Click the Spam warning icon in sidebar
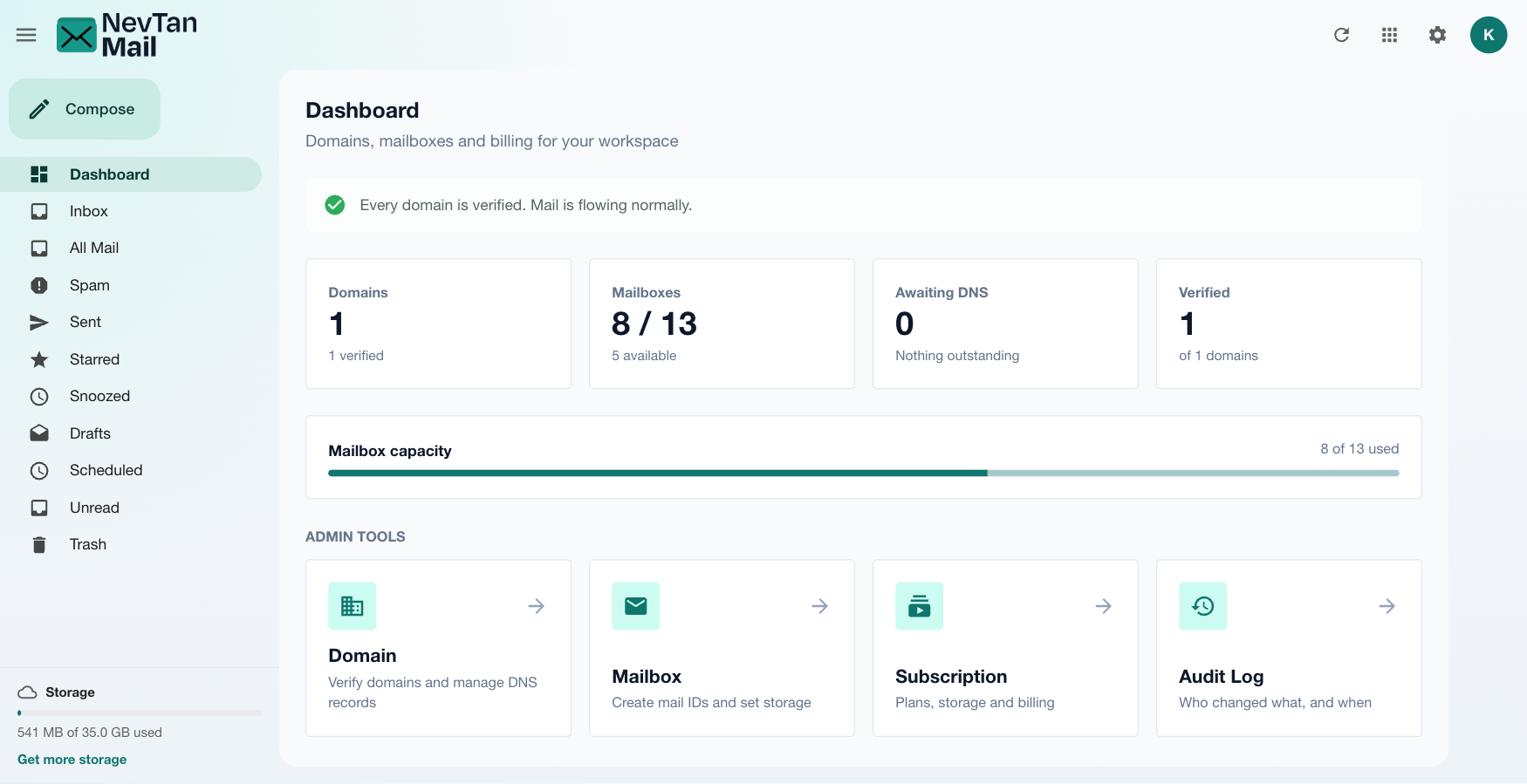The width and height of the screenshot is (1527, 784). click(39, 285)
